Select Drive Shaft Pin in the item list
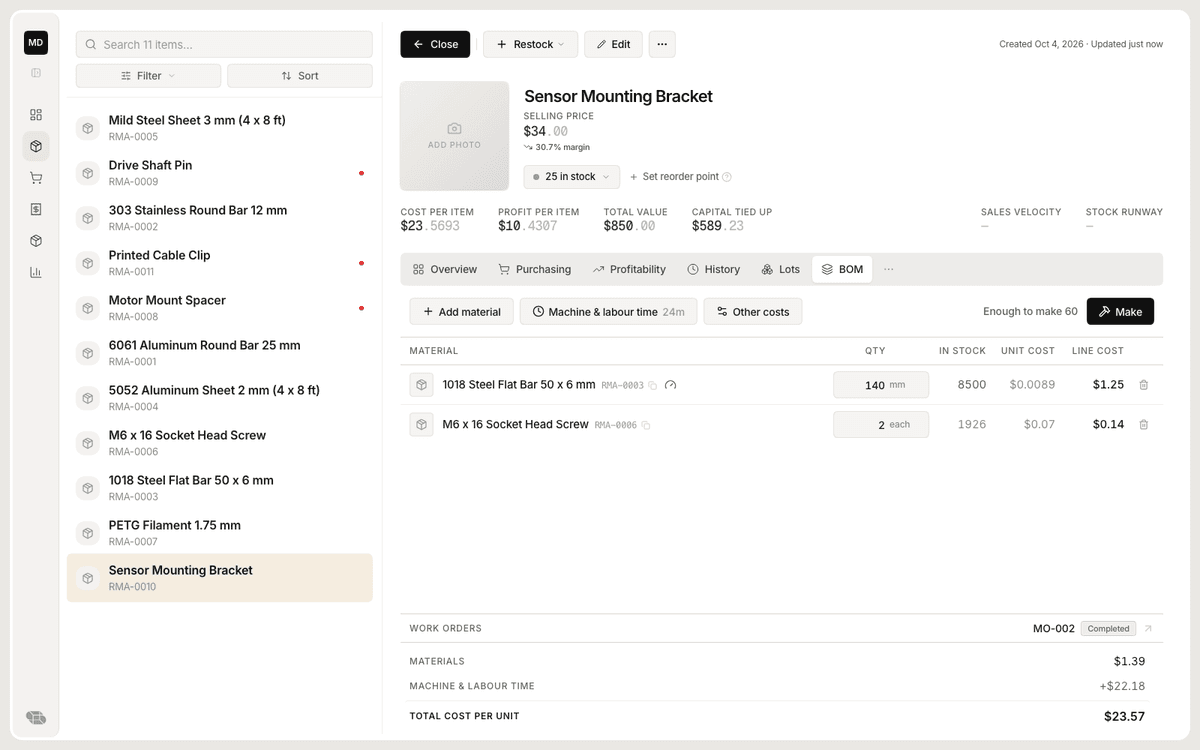 point(220,173)
